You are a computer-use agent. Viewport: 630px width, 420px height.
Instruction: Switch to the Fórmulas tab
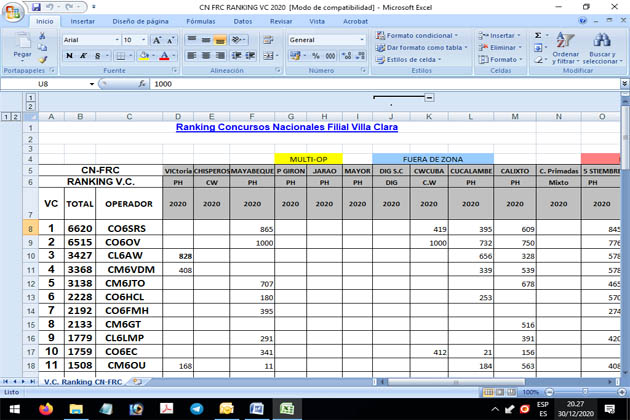pyautogui.click(x=200, y=21)
